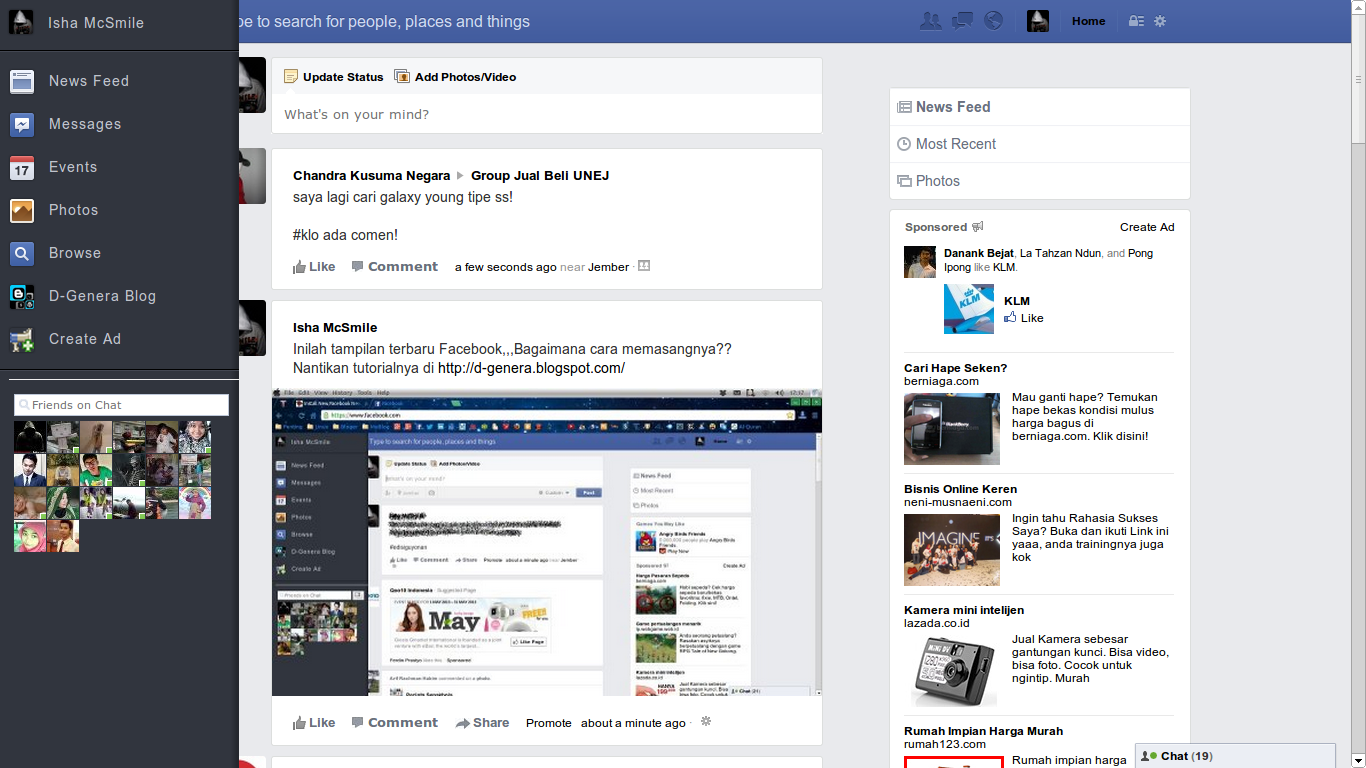Open the settings gear dropdown
Viewport: 1366px width, 768px height.
1158,20
